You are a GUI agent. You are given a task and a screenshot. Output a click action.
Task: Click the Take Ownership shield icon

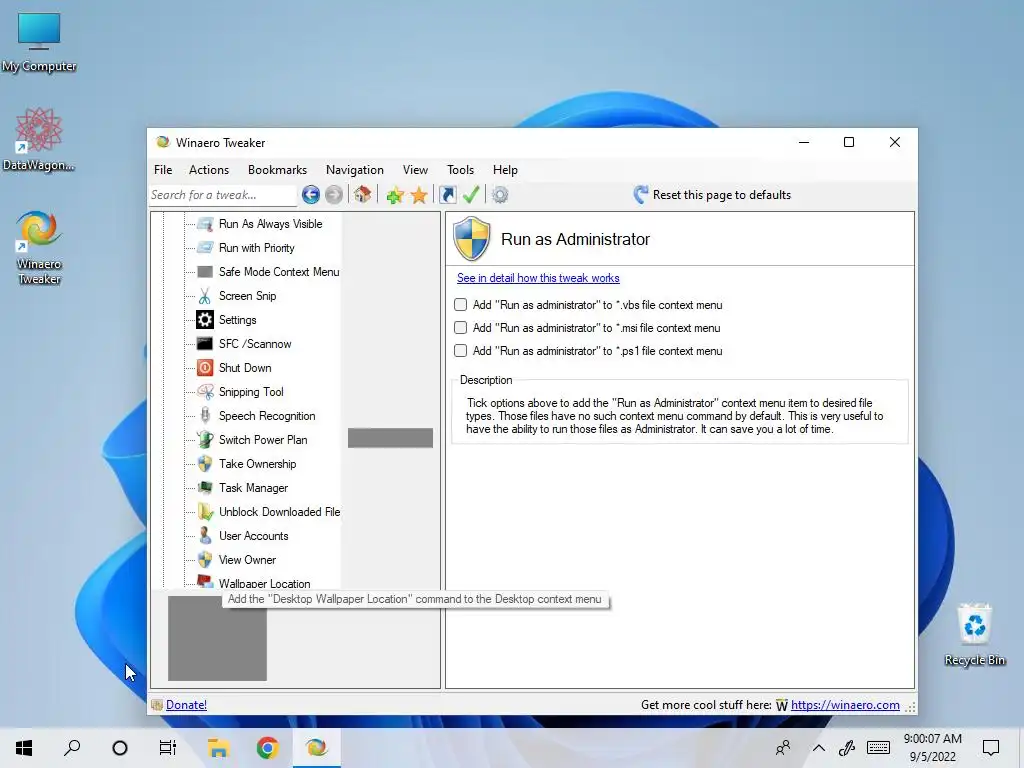[205, 464]
